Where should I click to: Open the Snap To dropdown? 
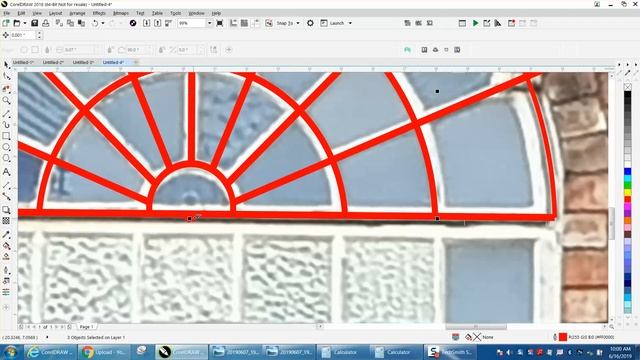(x=288, y=23)
